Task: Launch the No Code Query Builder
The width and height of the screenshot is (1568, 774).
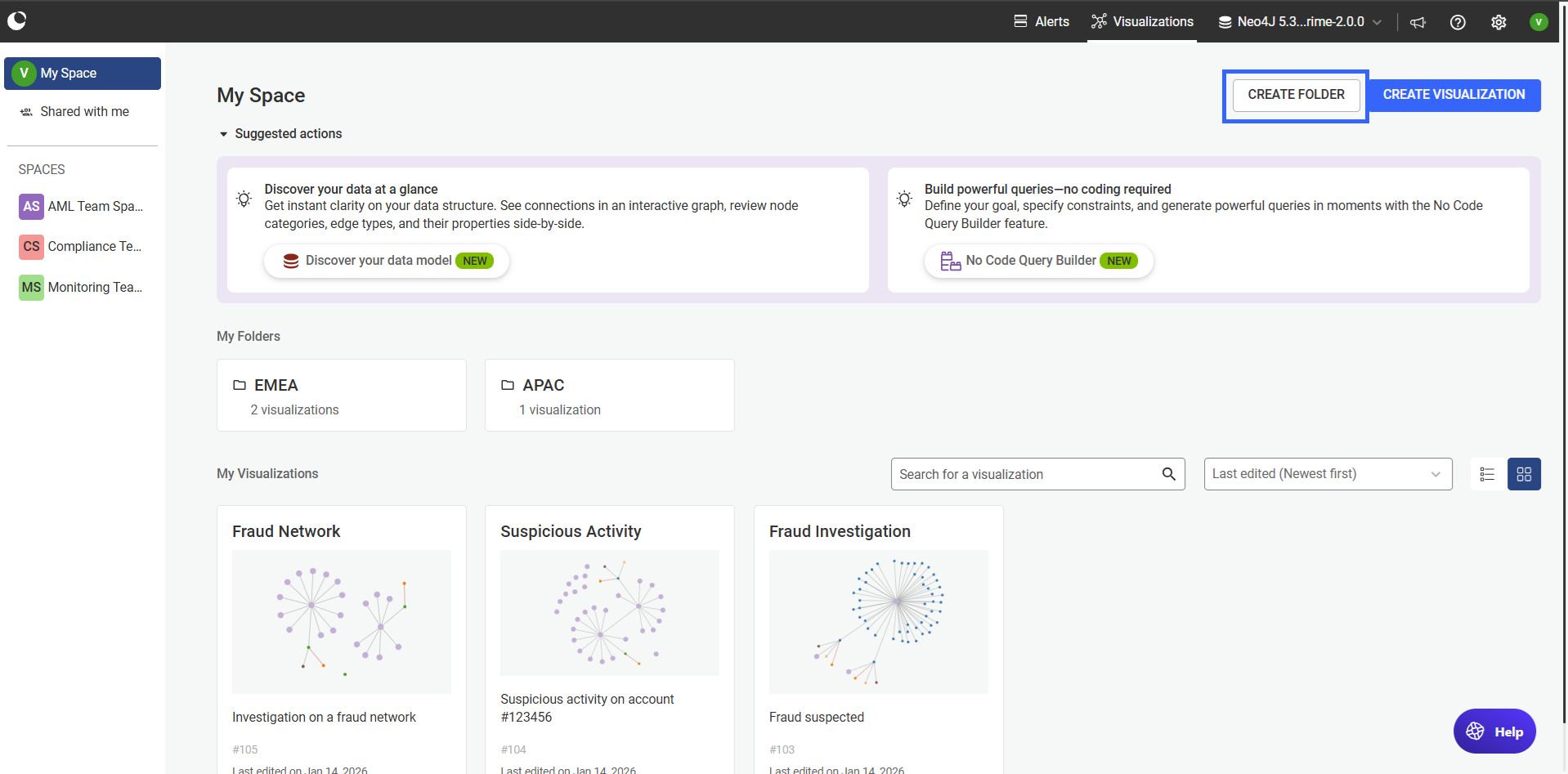Action: point(1038,261)
